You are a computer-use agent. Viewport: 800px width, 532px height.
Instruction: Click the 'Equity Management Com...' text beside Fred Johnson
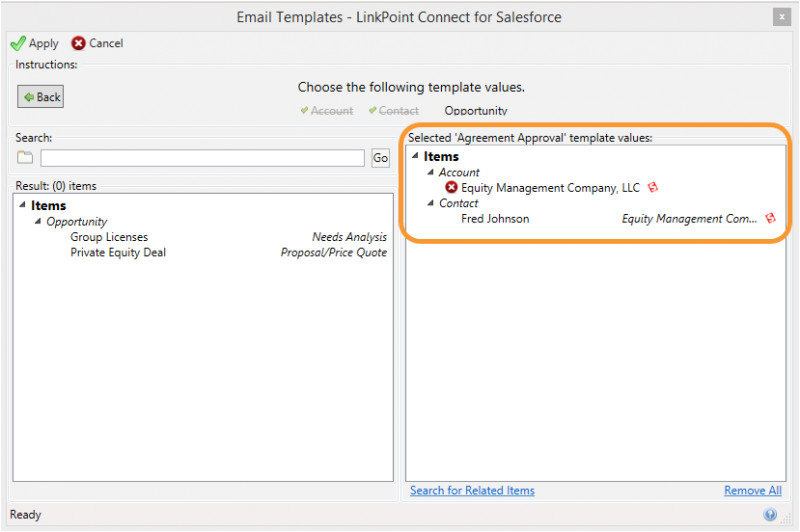pos(689,219)
